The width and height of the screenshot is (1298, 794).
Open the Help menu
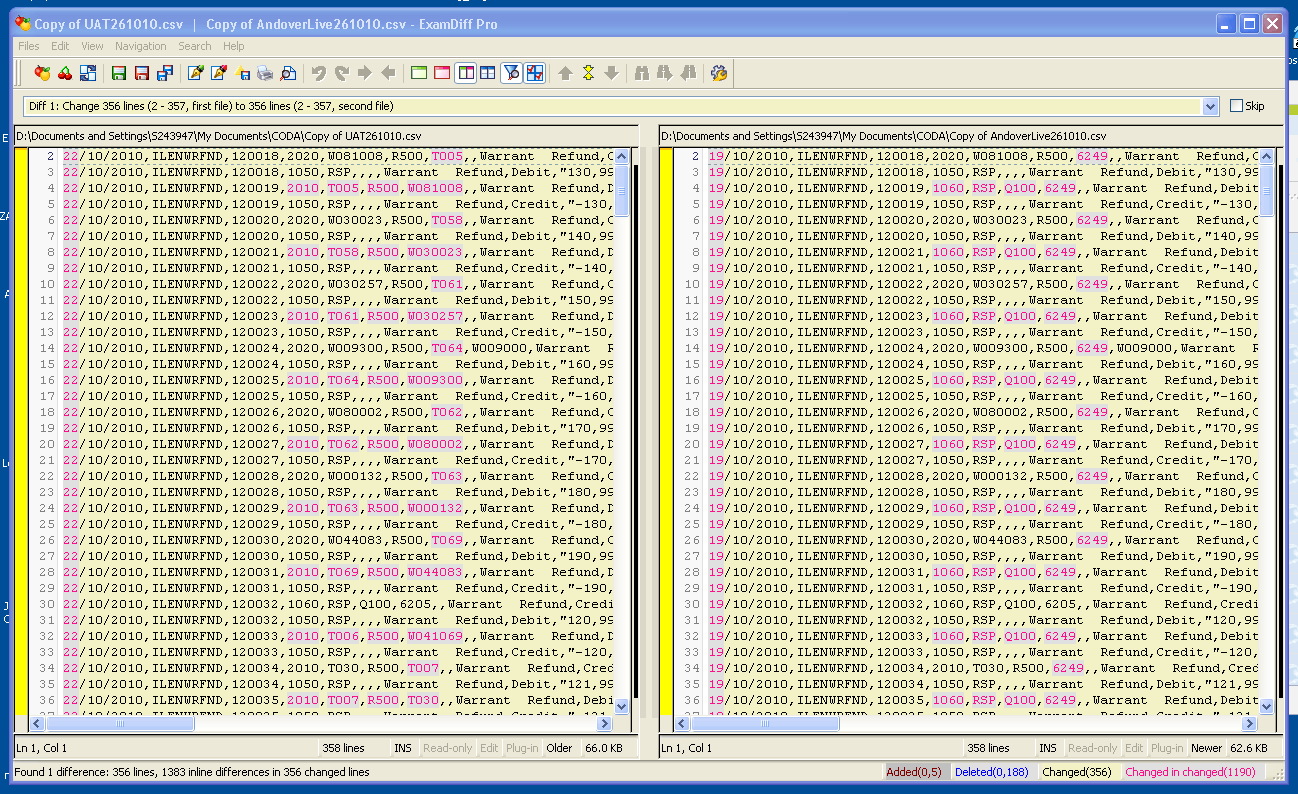[234, 46]
